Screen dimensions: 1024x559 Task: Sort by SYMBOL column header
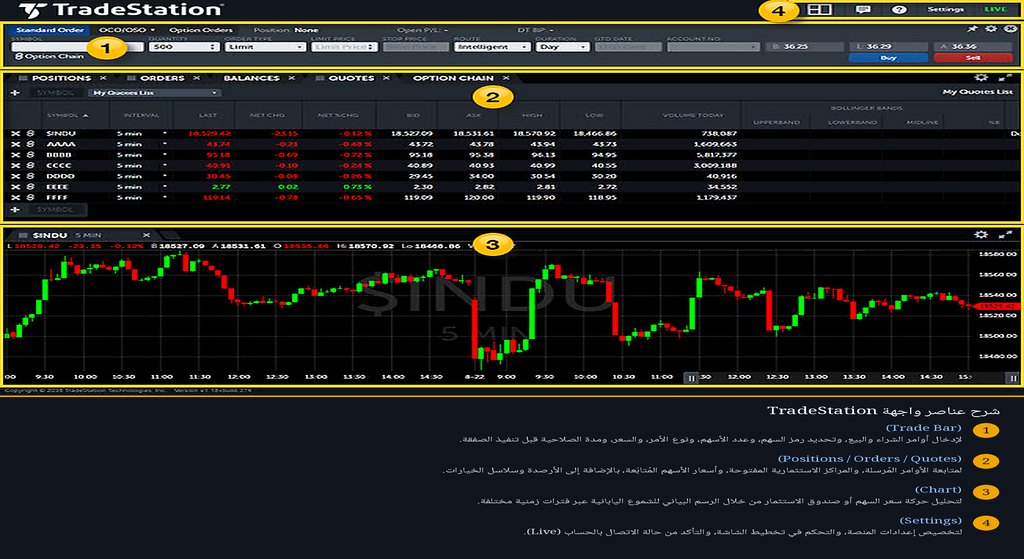pyautogui.click(x=67, y=115)
